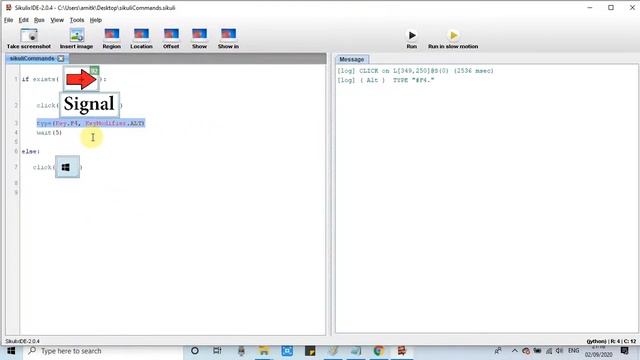Click the Windows logo image thumbnail in line 7
The image size is (640, 360).
coord(67,167)
